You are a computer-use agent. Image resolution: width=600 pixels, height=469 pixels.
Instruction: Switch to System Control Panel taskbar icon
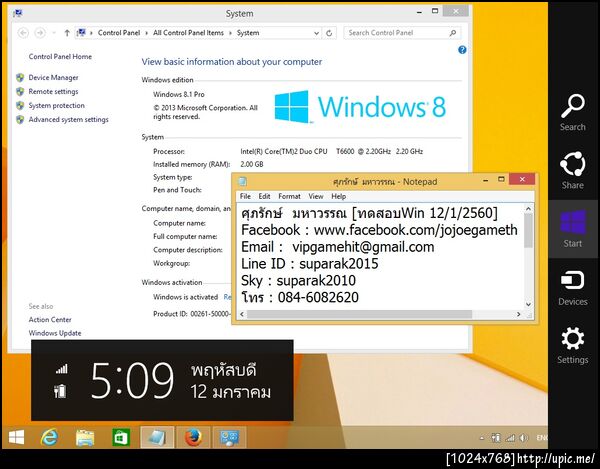coord(230,437)
